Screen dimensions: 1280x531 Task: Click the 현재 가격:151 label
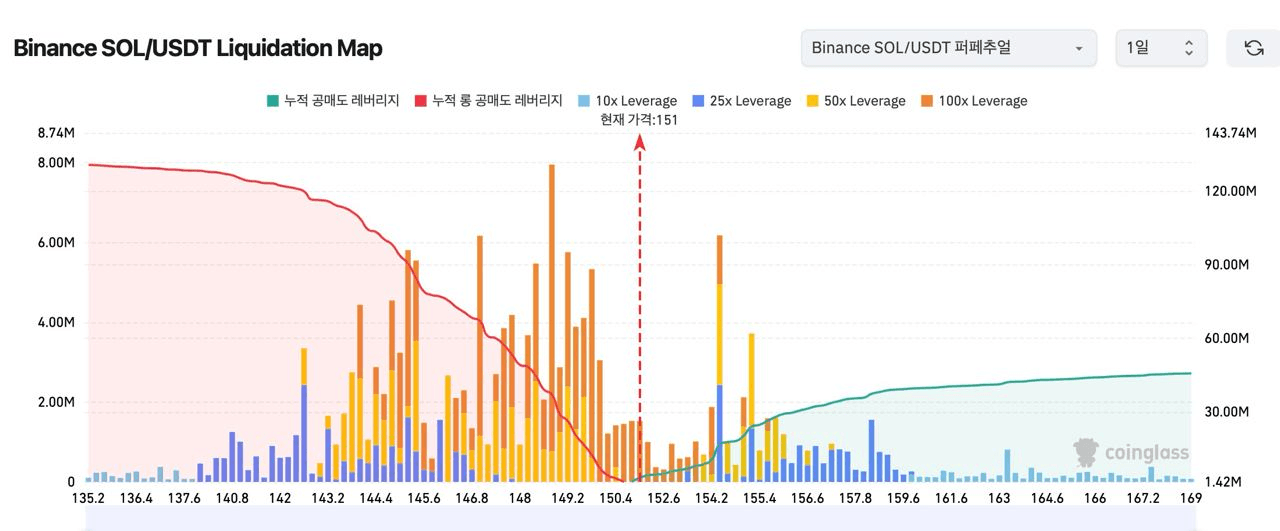point(639,120)
